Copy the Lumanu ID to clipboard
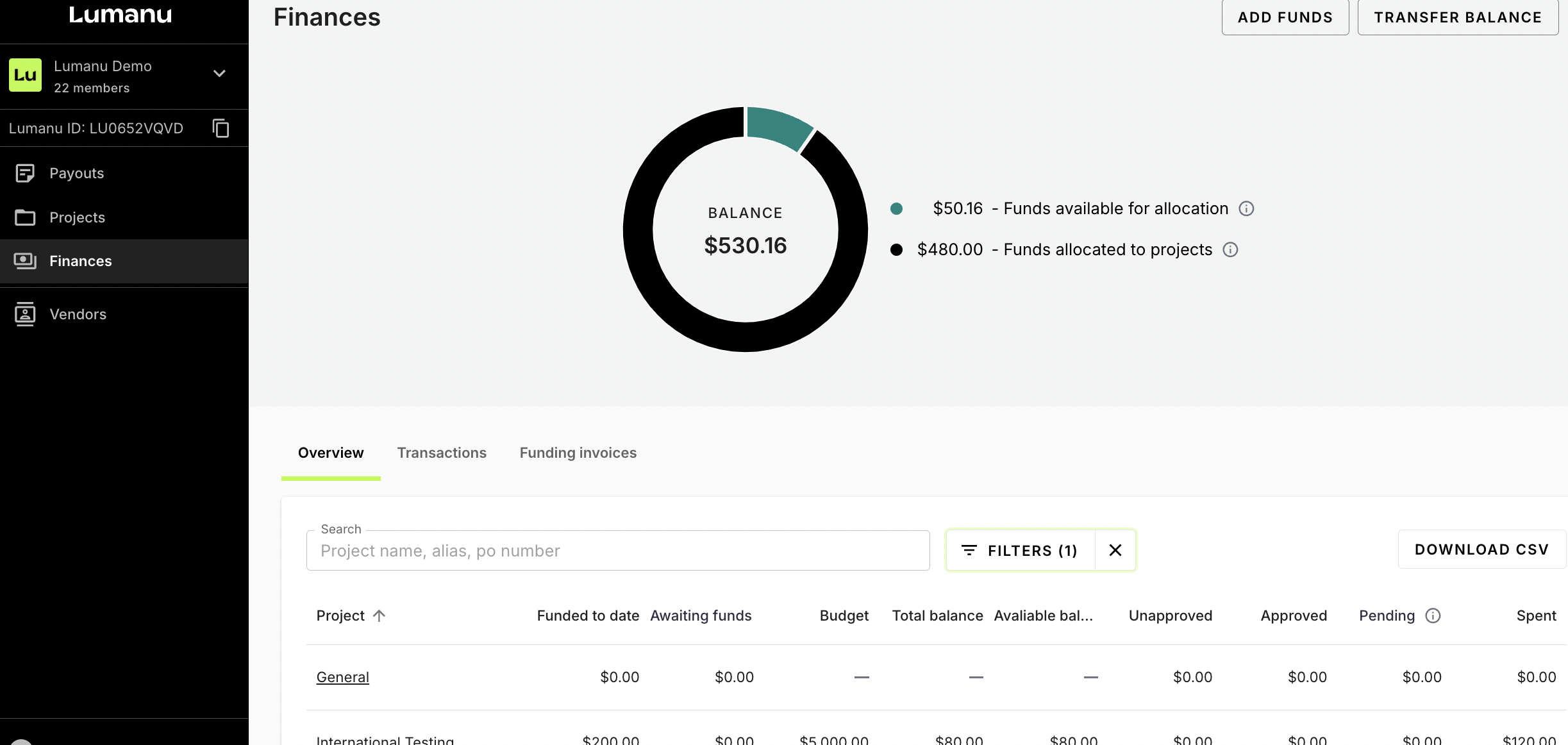This screenshot has width=1568, height=745. coord(221,128)
